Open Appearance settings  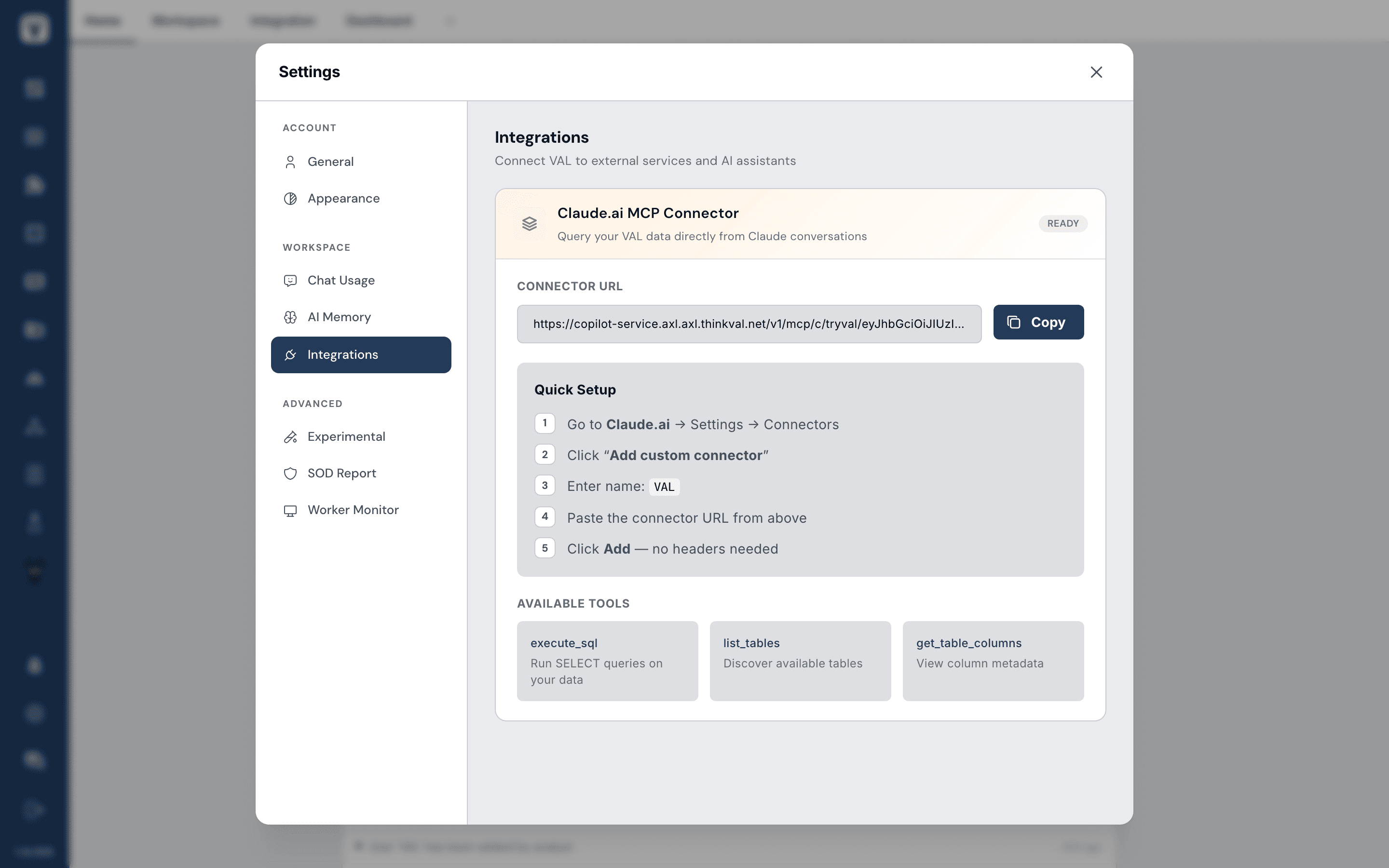point(361,199)
